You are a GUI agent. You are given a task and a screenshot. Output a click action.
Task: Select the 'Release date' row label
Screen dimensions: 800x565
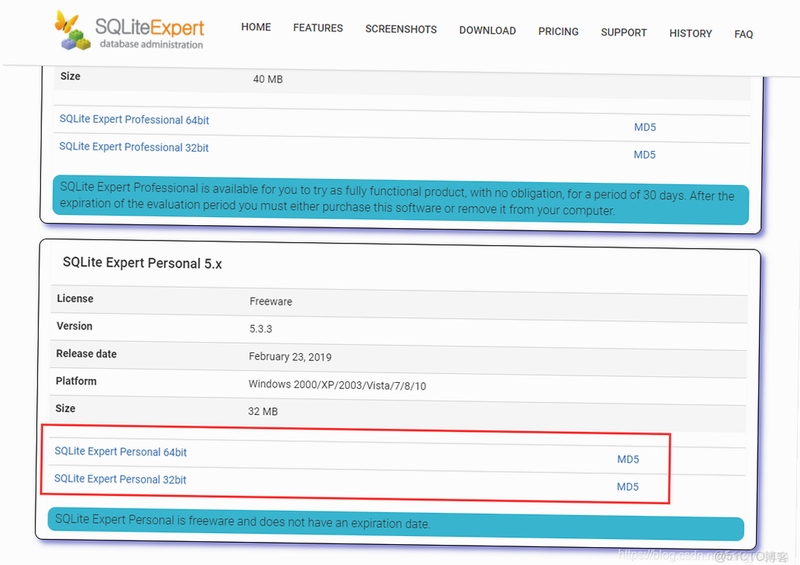(86, 354)
